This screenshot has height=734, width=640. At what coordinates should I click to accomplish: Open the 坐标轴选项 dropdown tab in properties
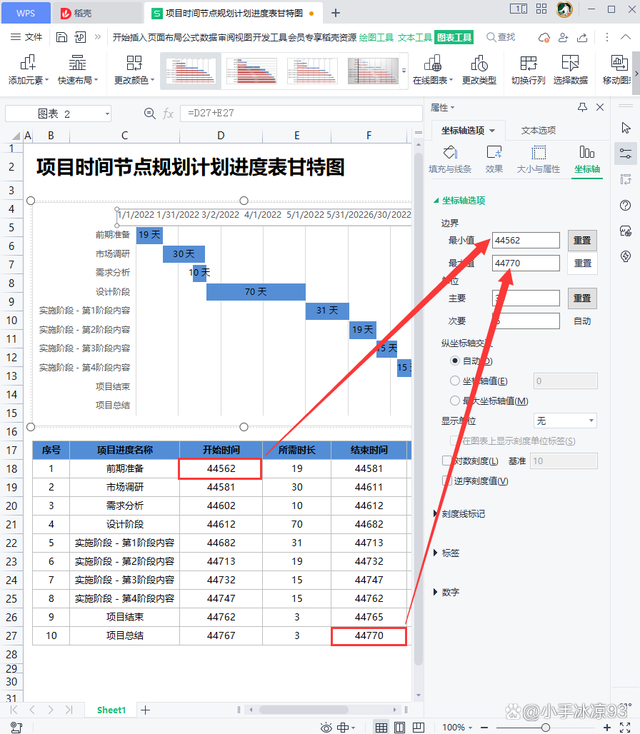tap(468, 130)
